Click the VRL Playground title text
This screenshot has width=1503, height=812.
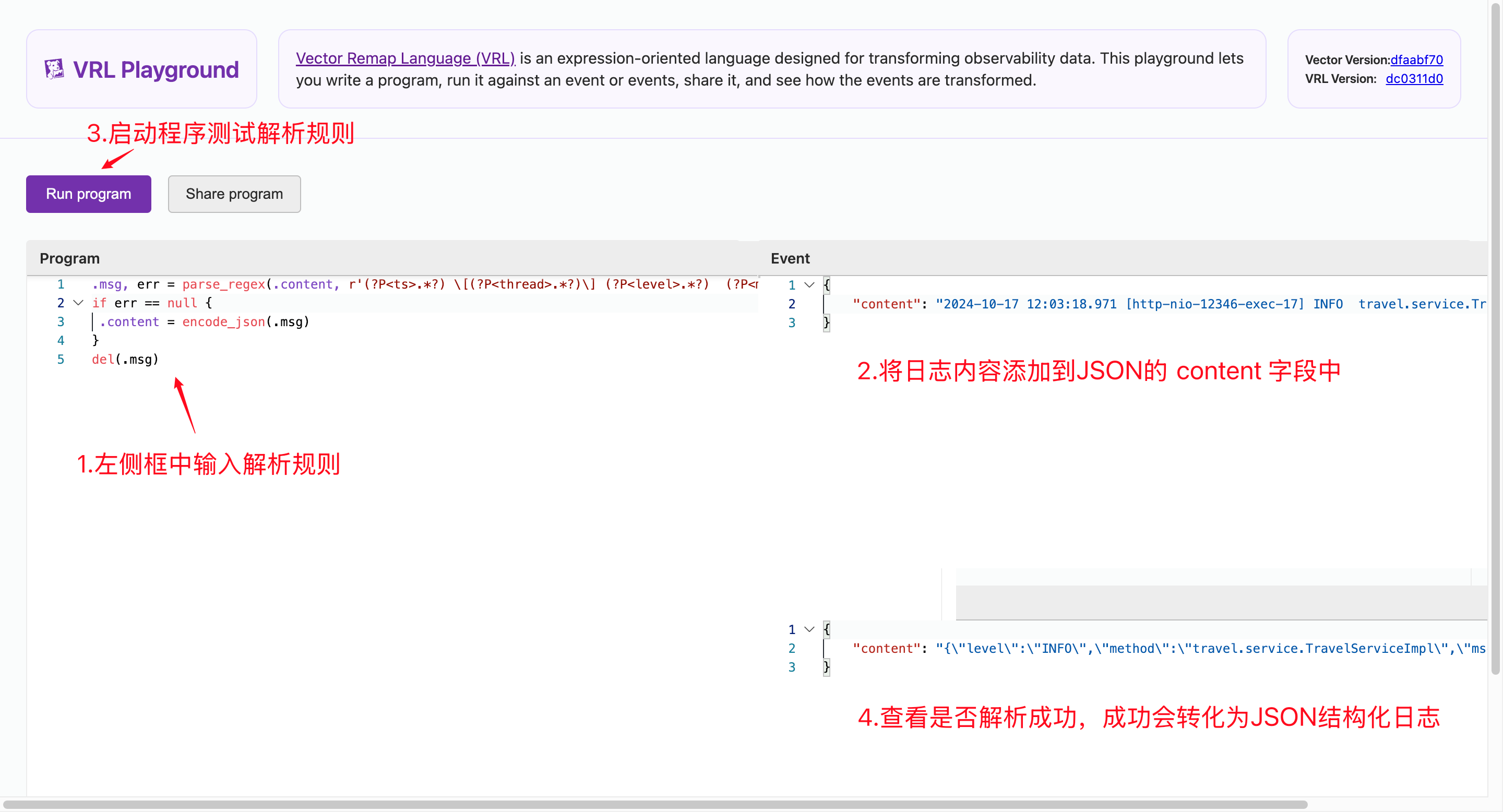[x=156, y=69]
